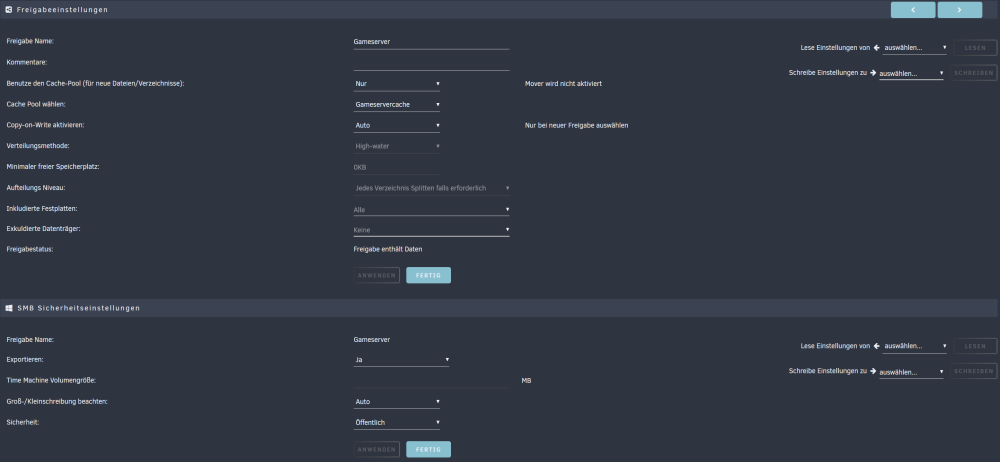The image size is (1000, 462).
Task: Click Anwenden in Freigabeeinstellungen
Action: 377,275
